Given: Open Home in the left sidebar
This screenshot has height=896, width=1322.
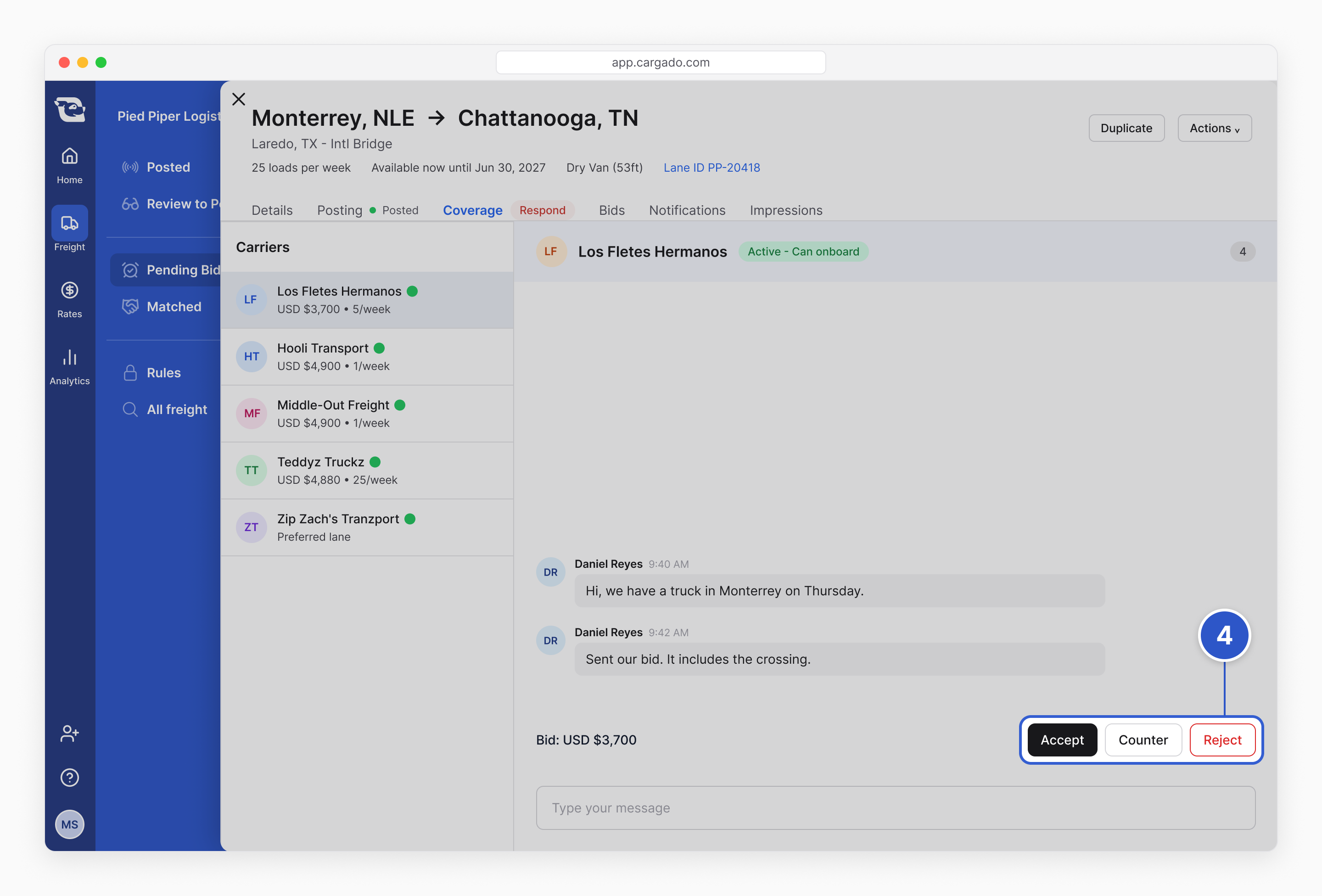Looking at the screenshot, I should 69,166.
